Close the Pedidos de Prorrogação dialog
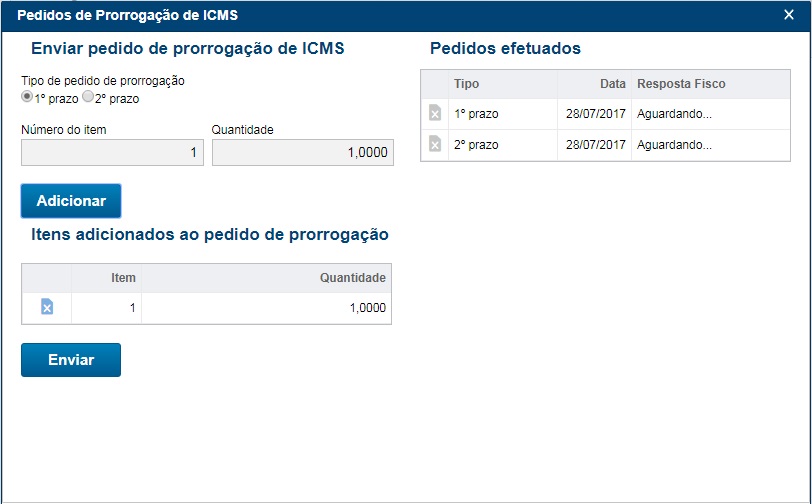 [x=789, y=15]
